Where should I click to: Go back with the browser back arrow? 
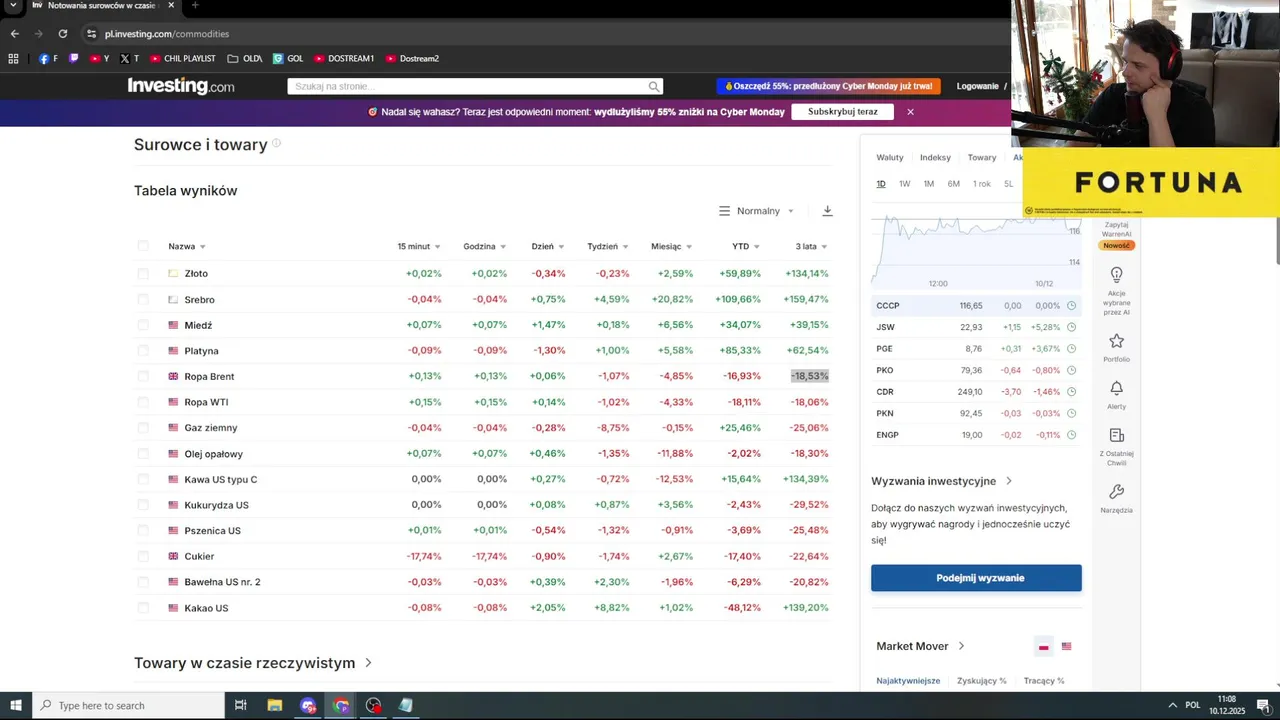click(14, 33)
